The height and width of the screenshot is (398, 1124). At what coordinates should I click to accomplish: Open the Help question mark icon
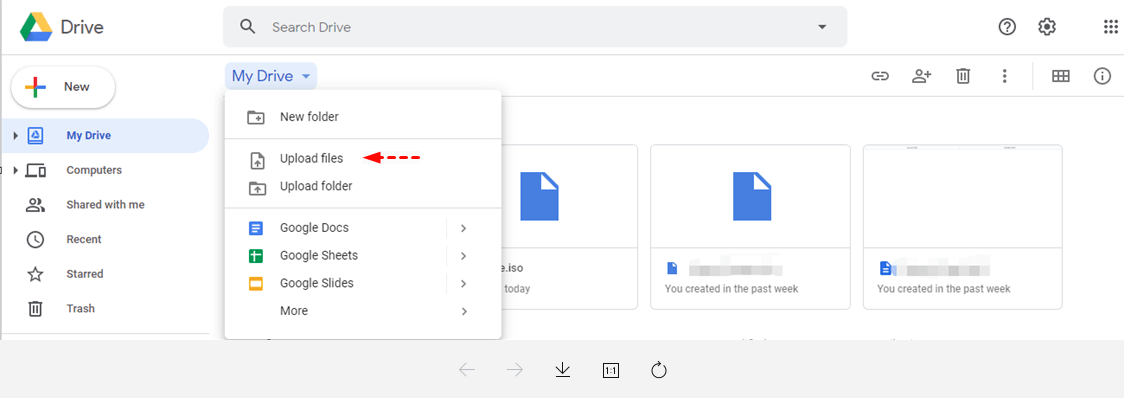pyautogui.click(x=1007, y=27)
